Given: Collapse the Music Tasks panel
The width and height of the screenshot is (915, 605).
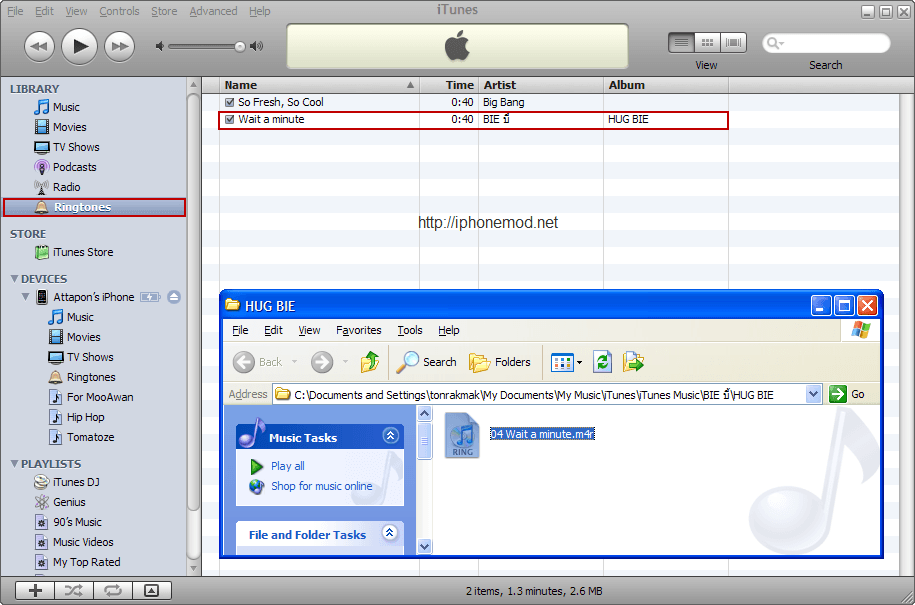Looking at the screenshot, I should click(390, 435).
